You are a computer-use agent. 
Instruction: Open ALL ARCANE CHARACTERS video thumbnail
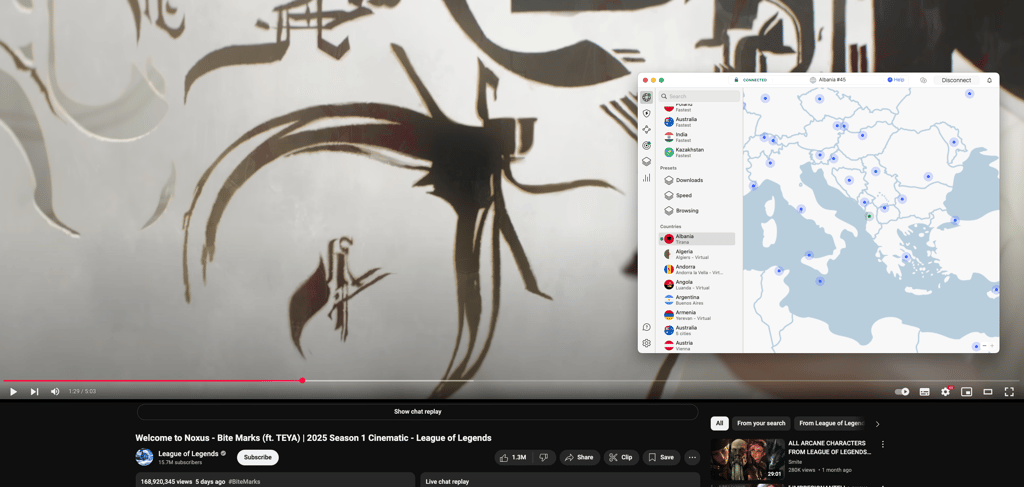pyautogui.click(x=747, y=460)
